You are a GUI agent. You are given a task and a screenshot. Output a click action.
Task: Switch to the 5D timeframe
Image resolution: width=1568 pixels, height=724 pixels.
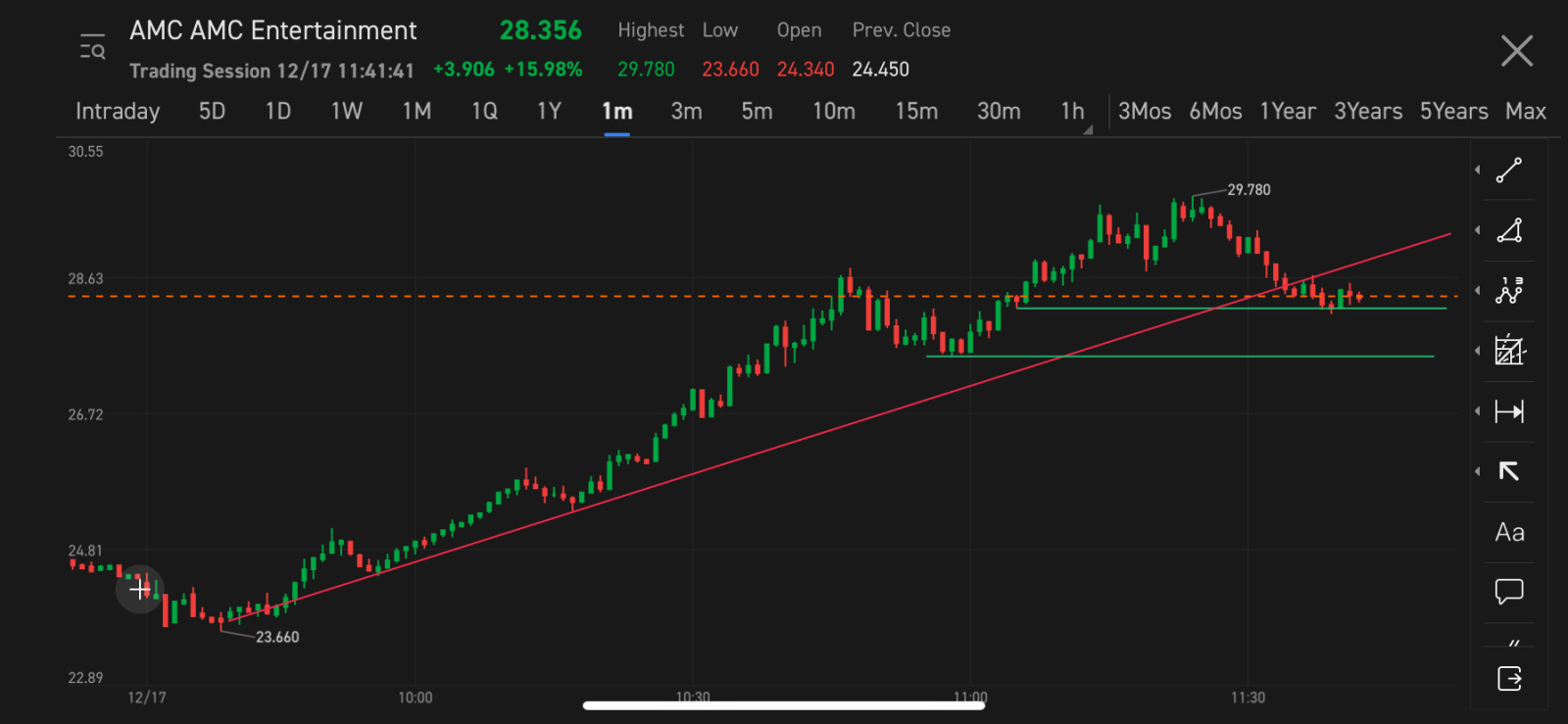(212, 111)
